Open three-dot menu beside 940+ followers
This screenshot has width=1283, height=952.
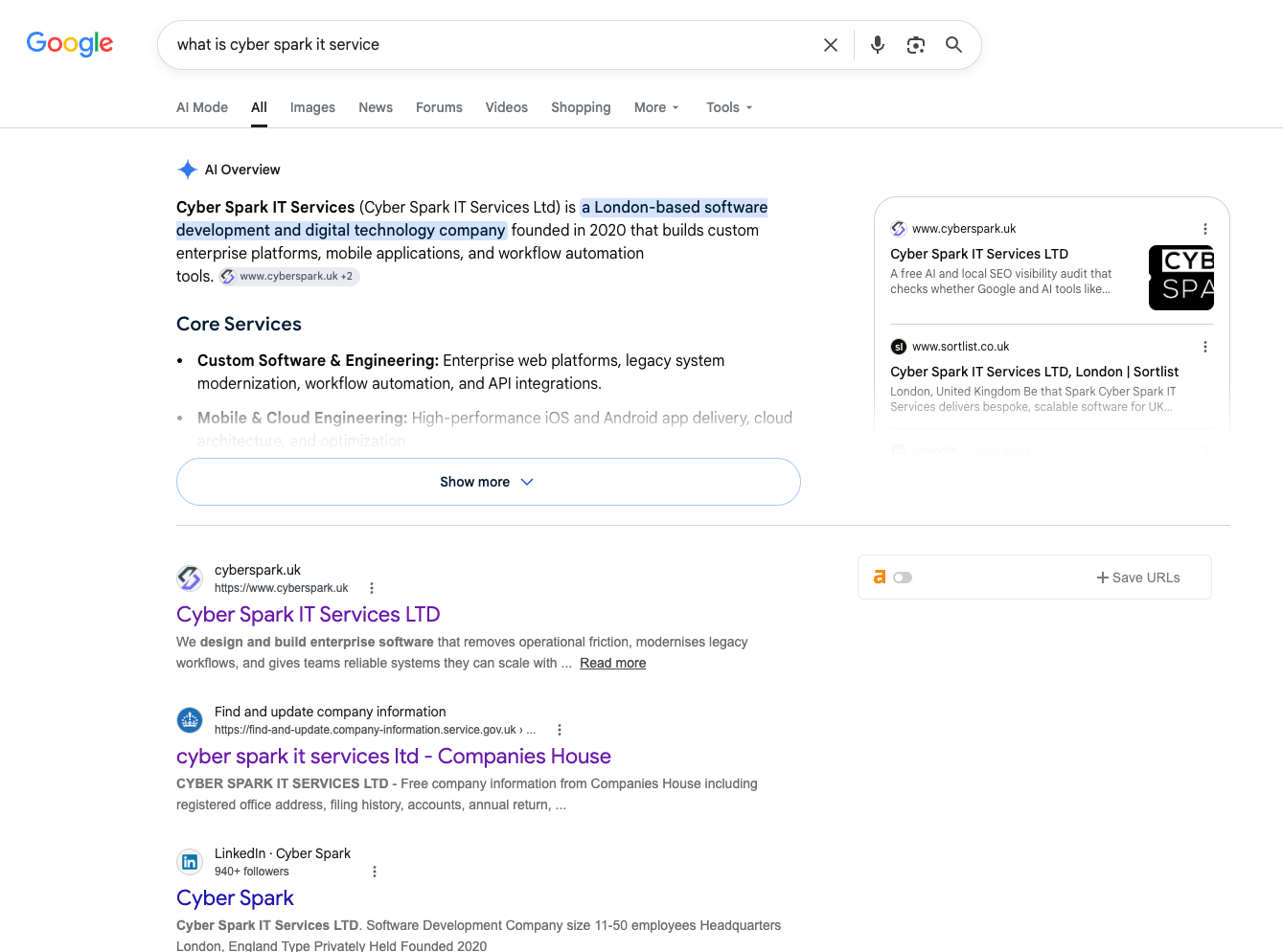pos(375,872)
